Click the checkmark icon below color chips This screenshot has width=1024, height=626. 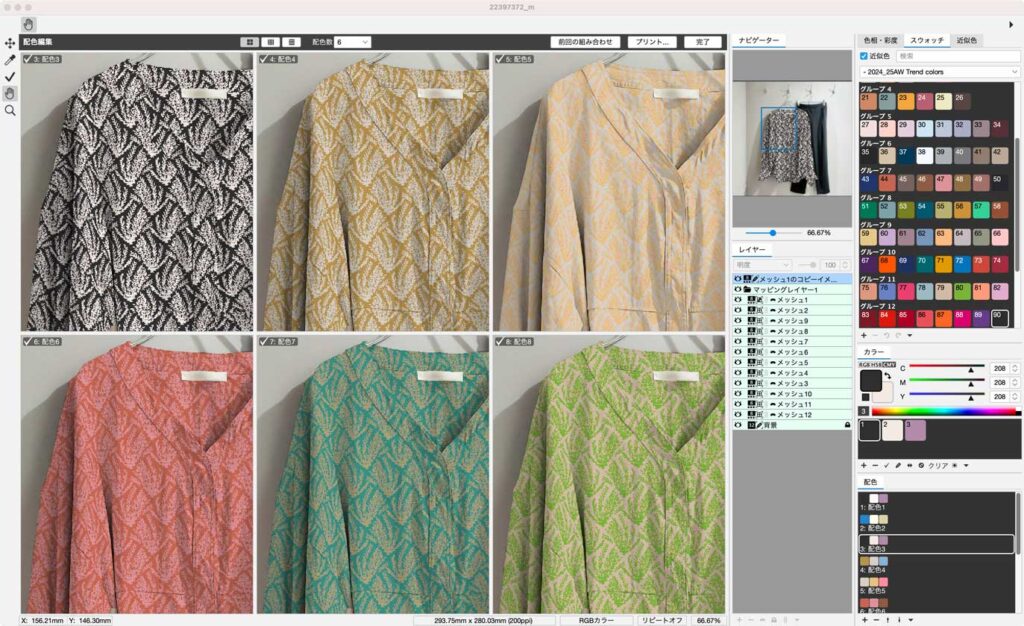[886, 465]
